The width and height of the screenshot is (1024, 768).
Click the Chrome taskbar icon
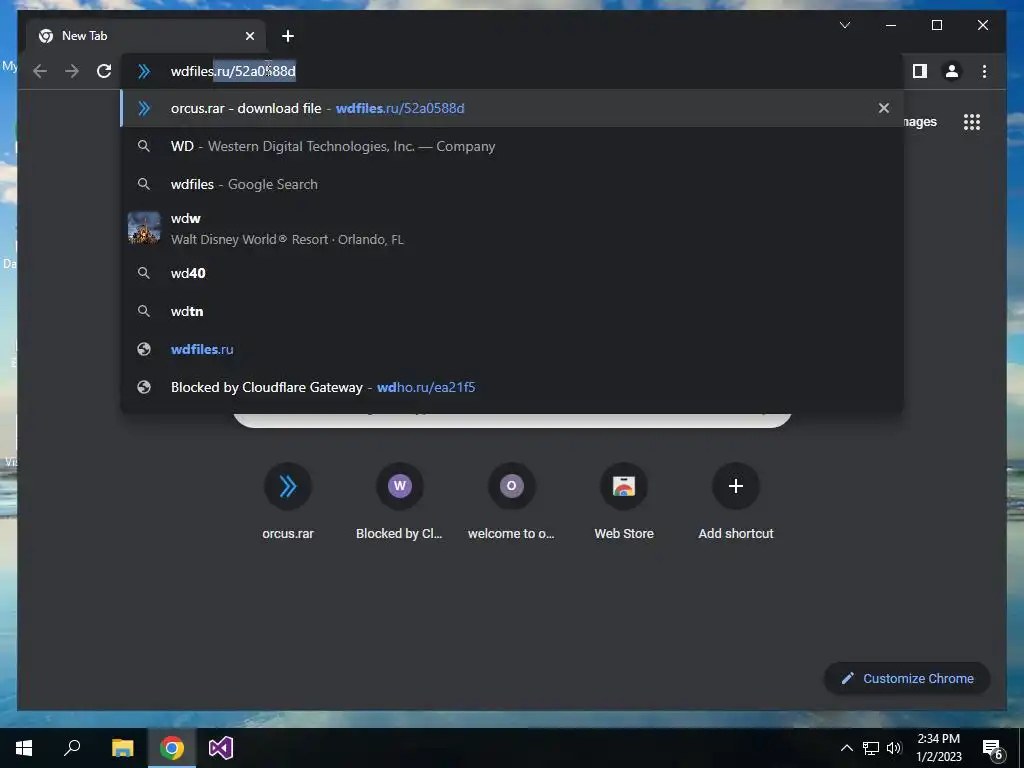(x=172, y=748)
